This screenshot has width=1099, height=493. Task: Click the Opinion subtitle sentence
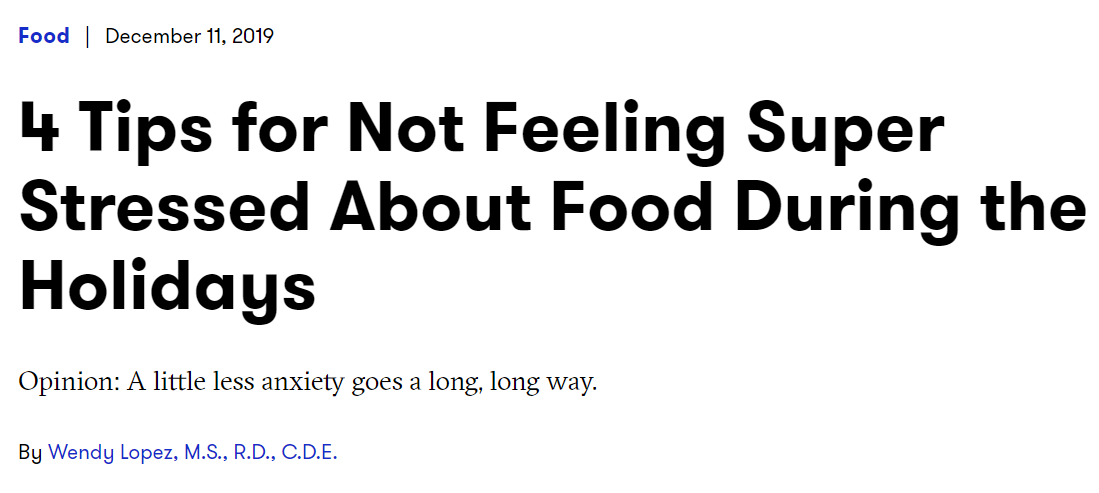(x=308, y=384)
